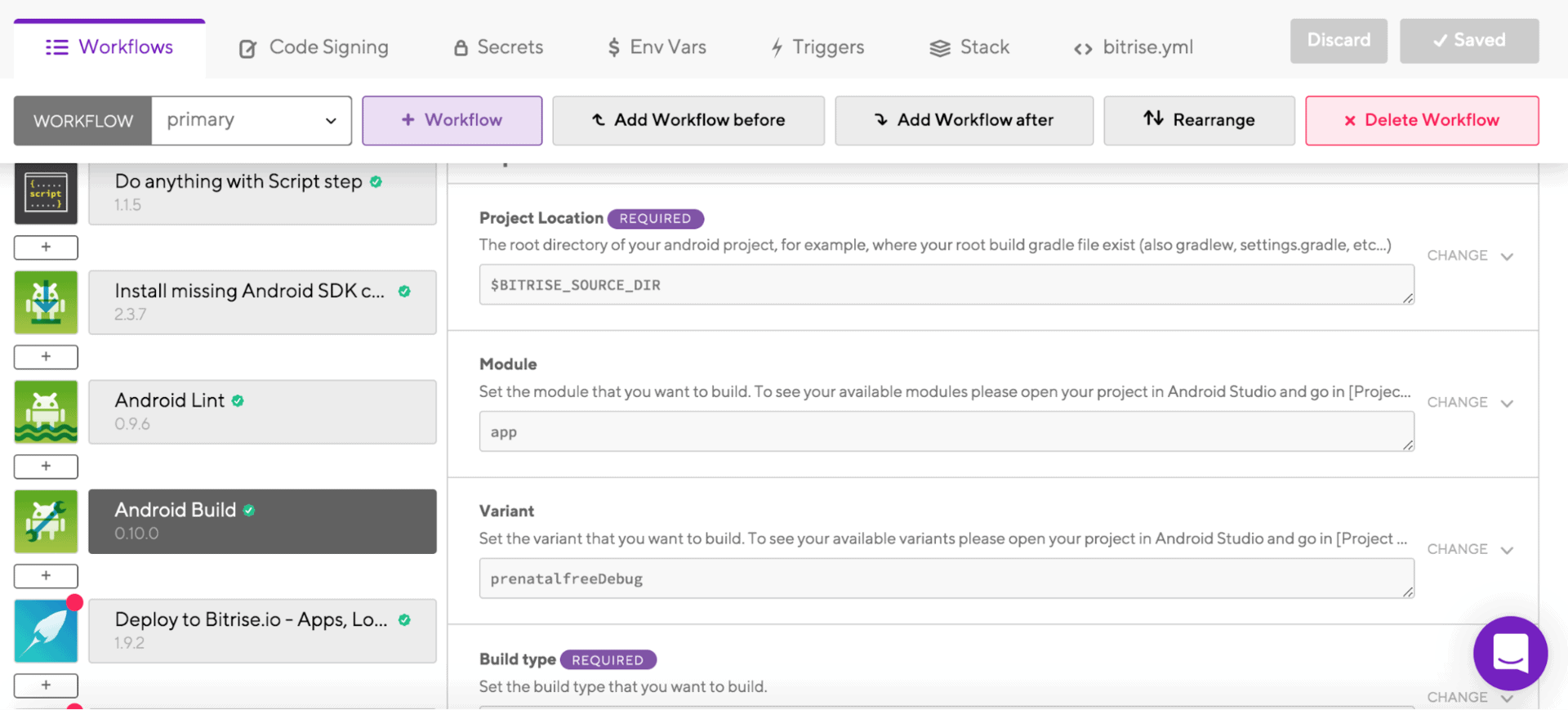Open the Workflows tab
The image size is (1568, 710).
point(109,47)
